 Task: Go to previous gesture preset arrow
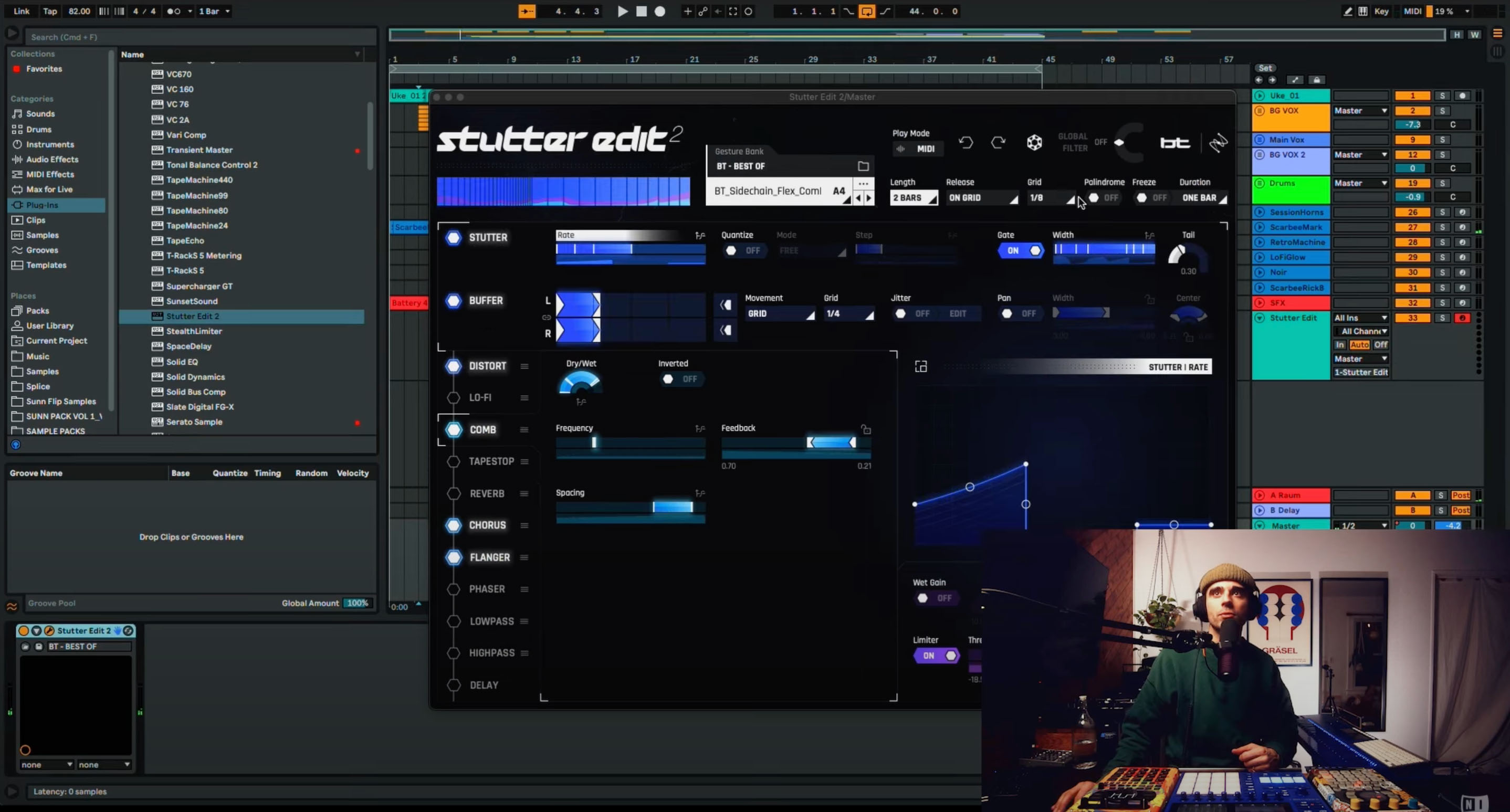point(859,198)
